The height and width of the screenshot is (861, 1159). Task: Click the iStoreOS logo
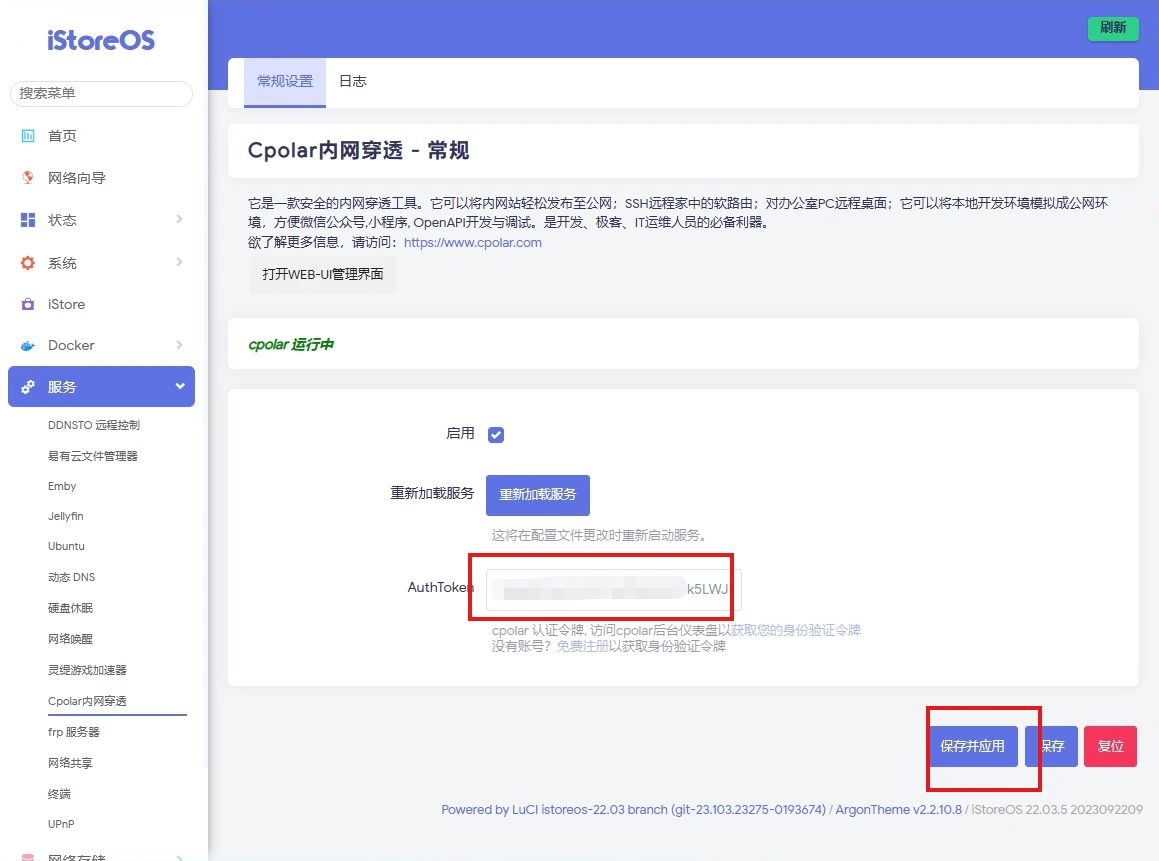pyautogui.click(x=101, y=40)
